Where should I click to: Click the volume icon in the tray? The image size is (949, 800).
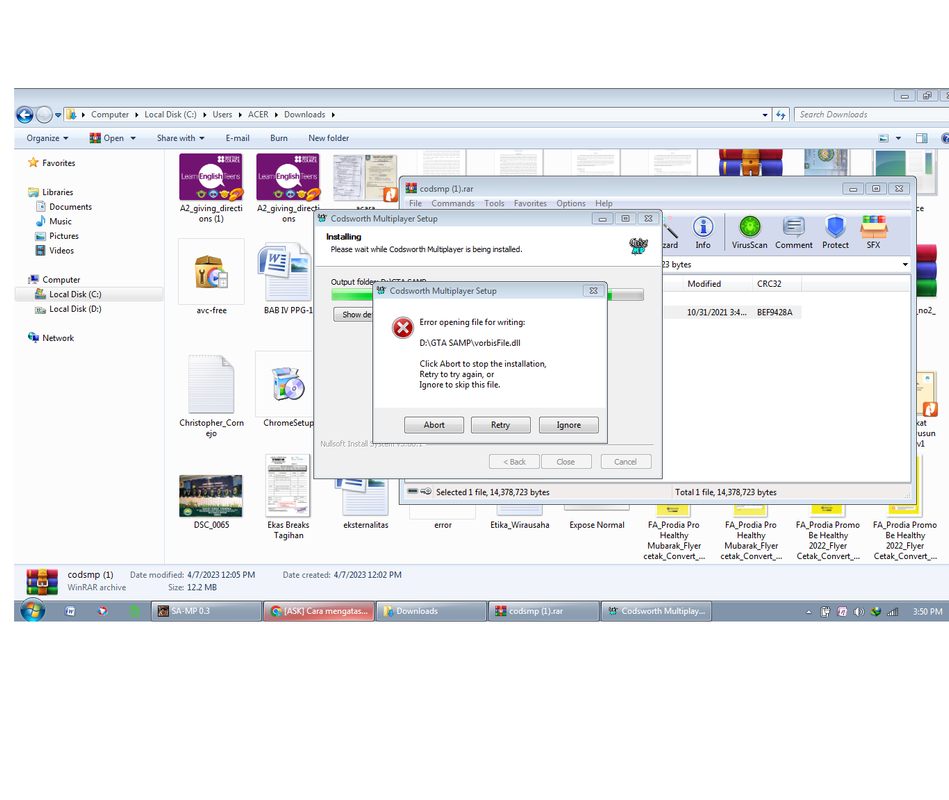858,612
